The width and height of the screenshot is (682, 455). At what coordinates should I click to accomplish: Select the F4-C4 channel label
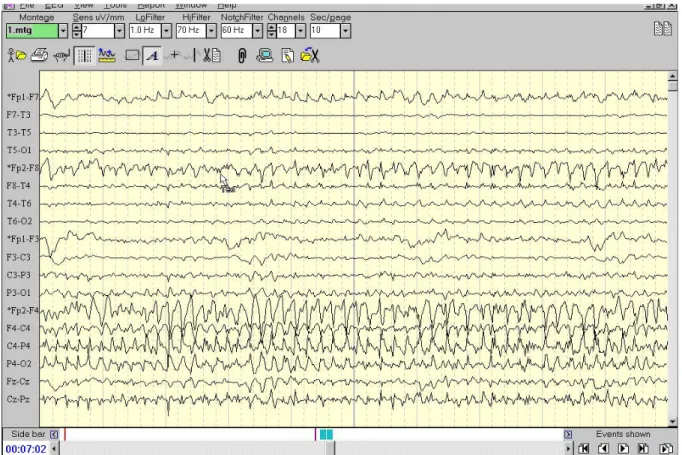tap(19, 328)
